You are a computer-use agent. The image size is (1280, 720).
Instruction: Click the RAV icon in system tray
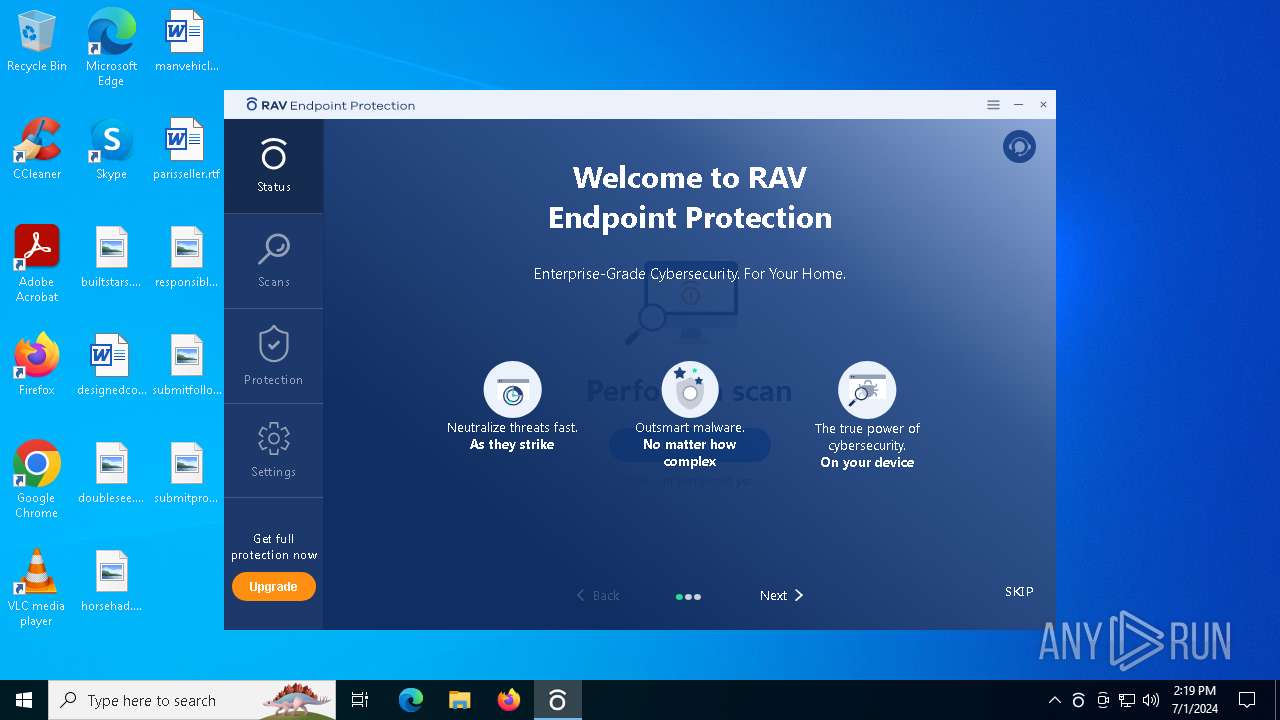coord(1078,700)
